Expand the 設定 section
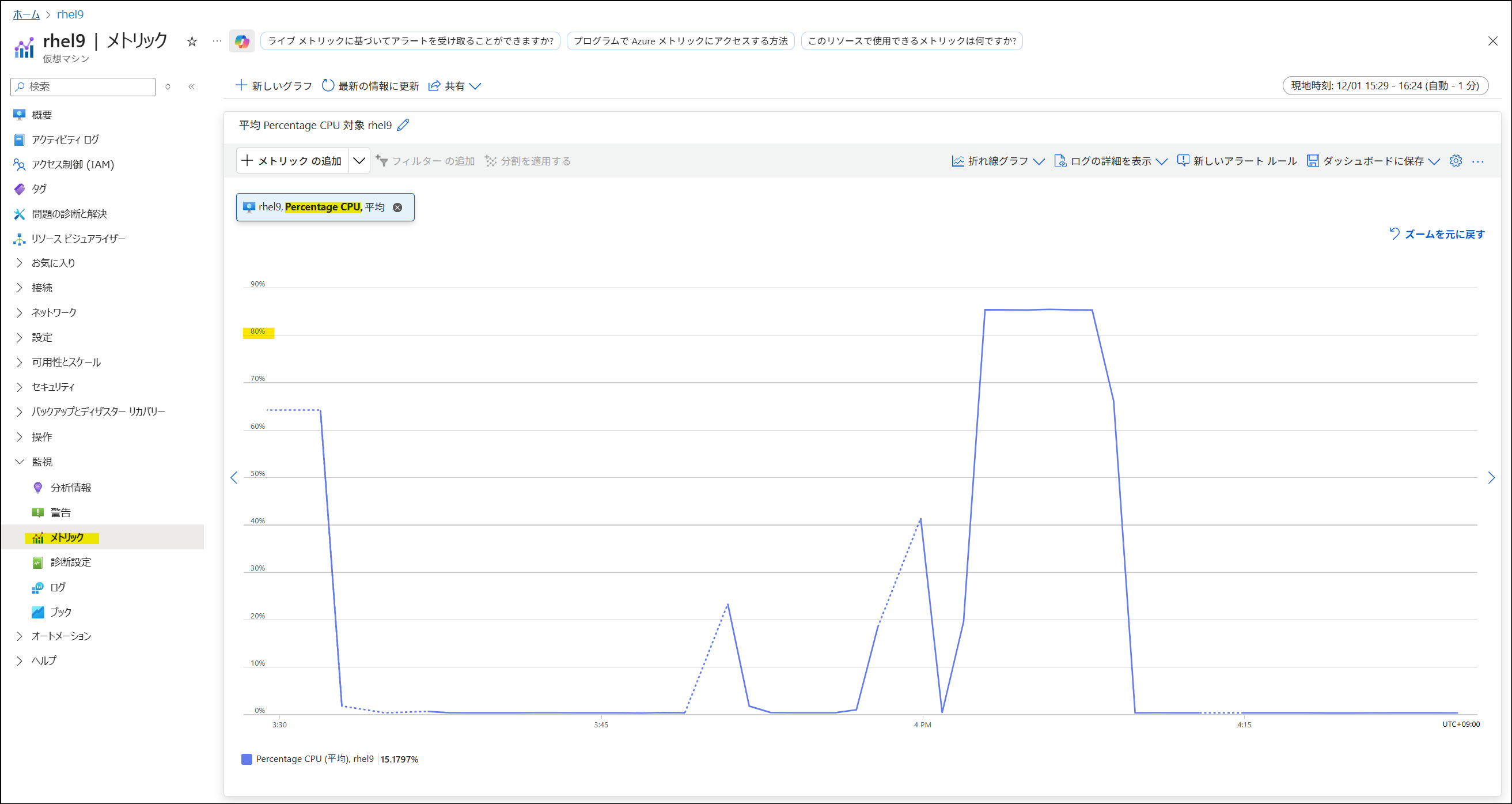1512x804 pixels. tap(20, 338)
